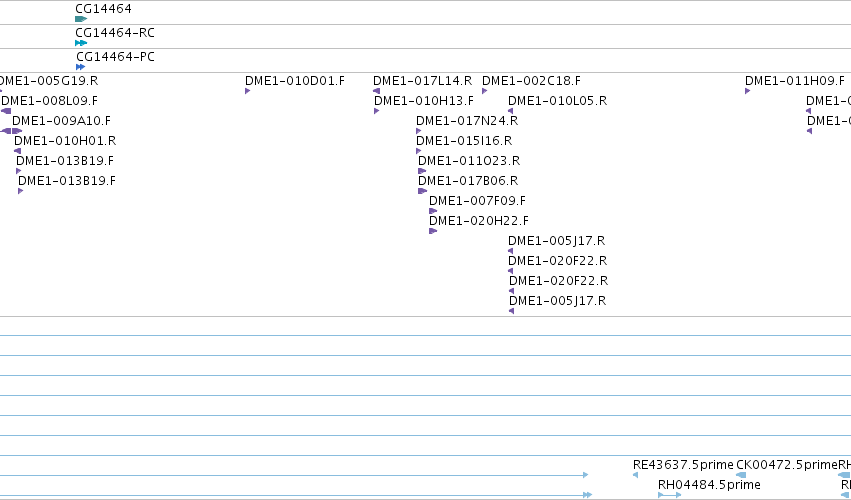Click the DME1-009A10.F label
The width and height of the screenshot is (851, 500).
[61, 121]
